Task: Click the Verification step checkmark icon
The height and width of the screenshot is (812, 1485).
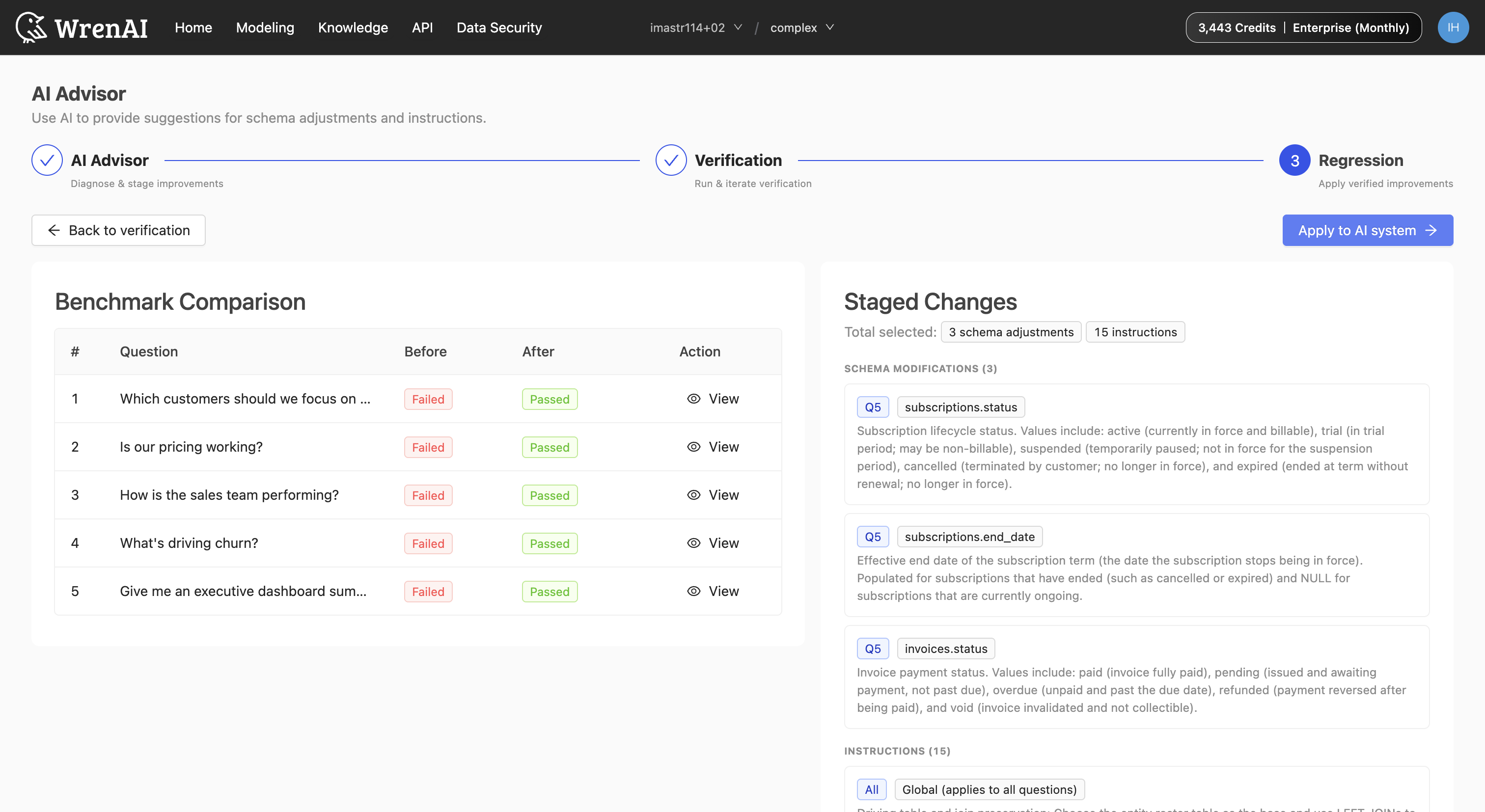Action: point(671,160)
